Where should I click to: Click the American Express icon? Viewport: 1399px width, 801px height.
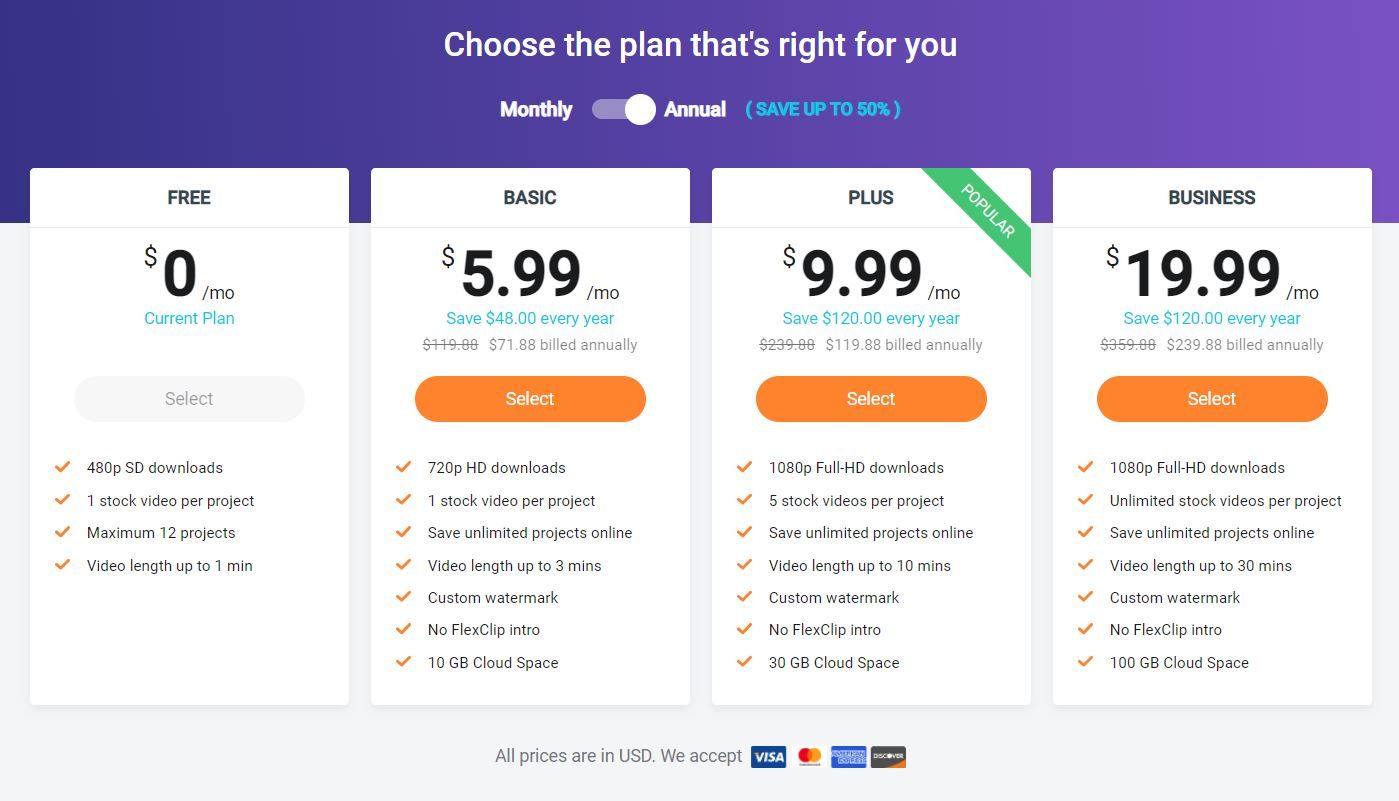[848, 757]
